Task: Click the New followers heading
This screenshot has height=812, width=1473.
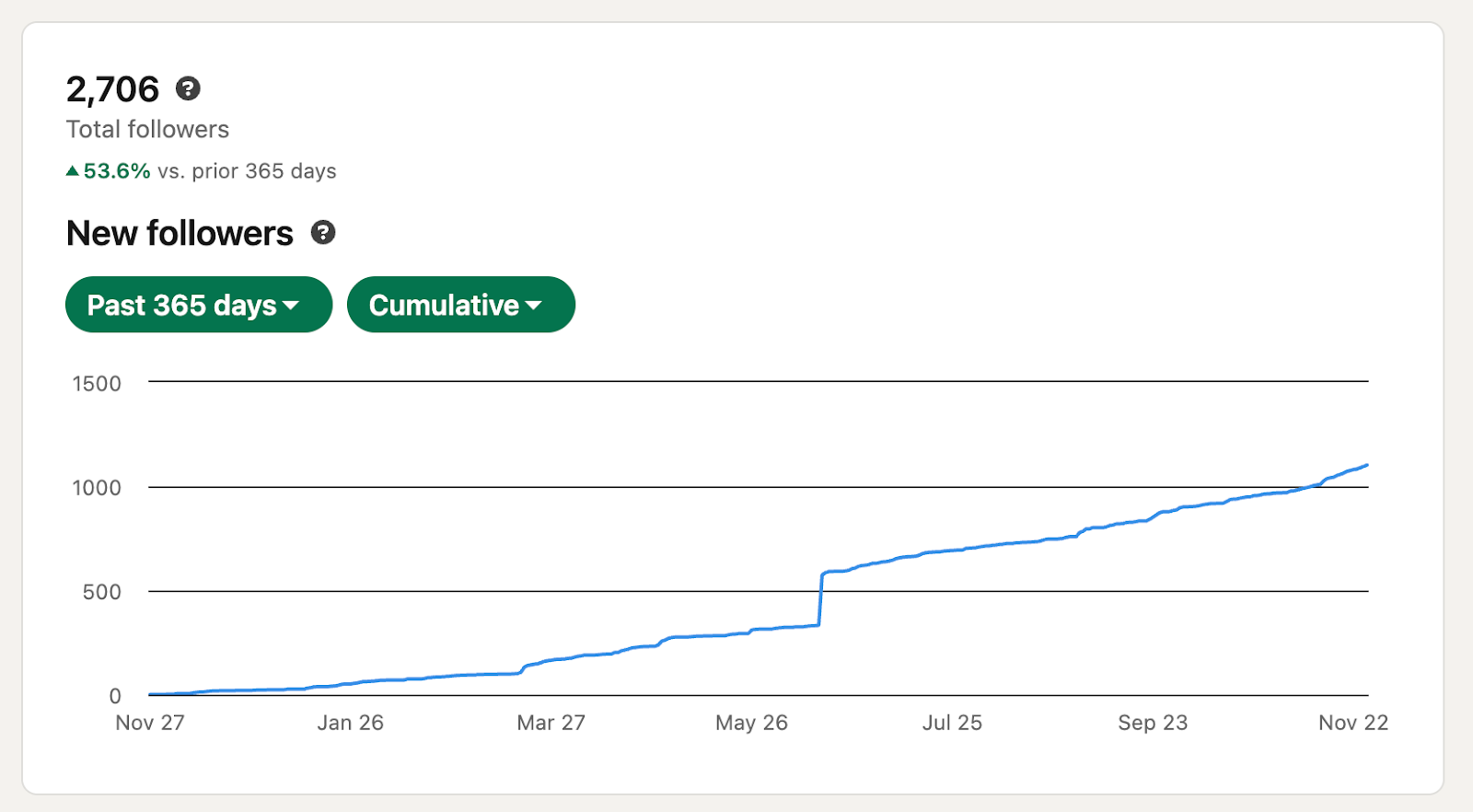Action: click(180, 233)
